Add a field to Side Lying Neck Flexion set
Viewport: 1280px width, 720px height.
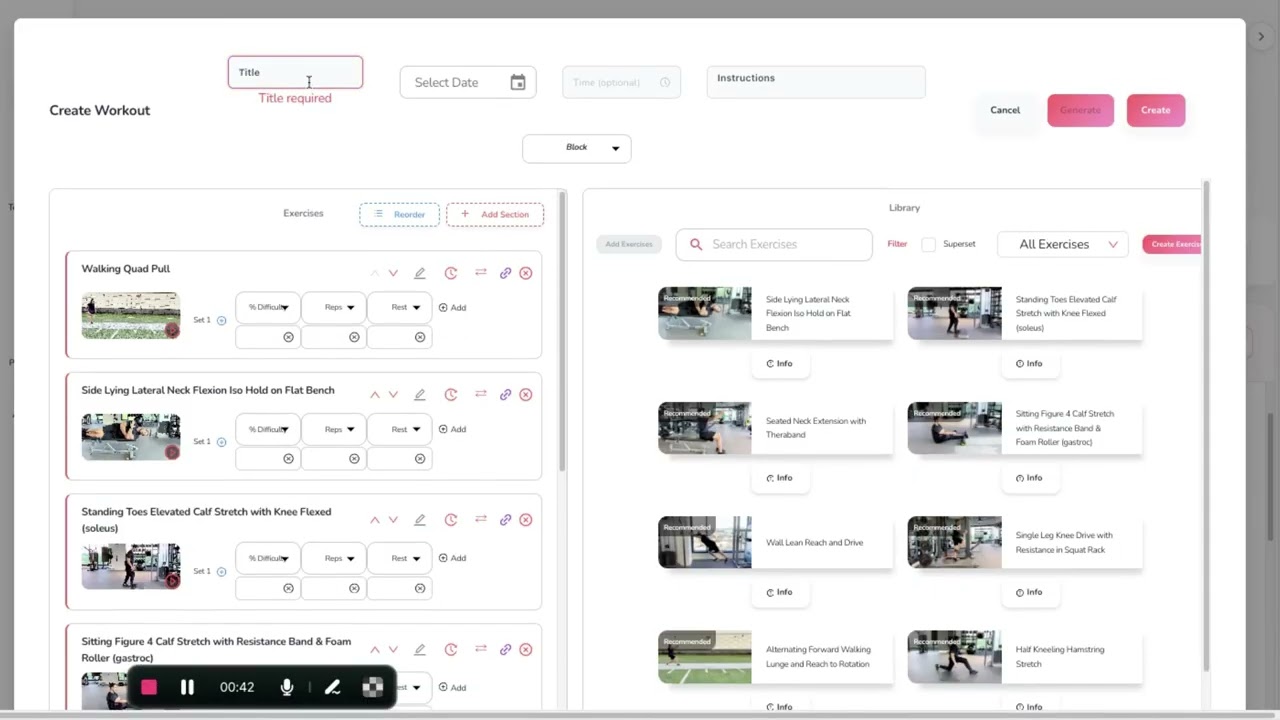pos(452,430)
